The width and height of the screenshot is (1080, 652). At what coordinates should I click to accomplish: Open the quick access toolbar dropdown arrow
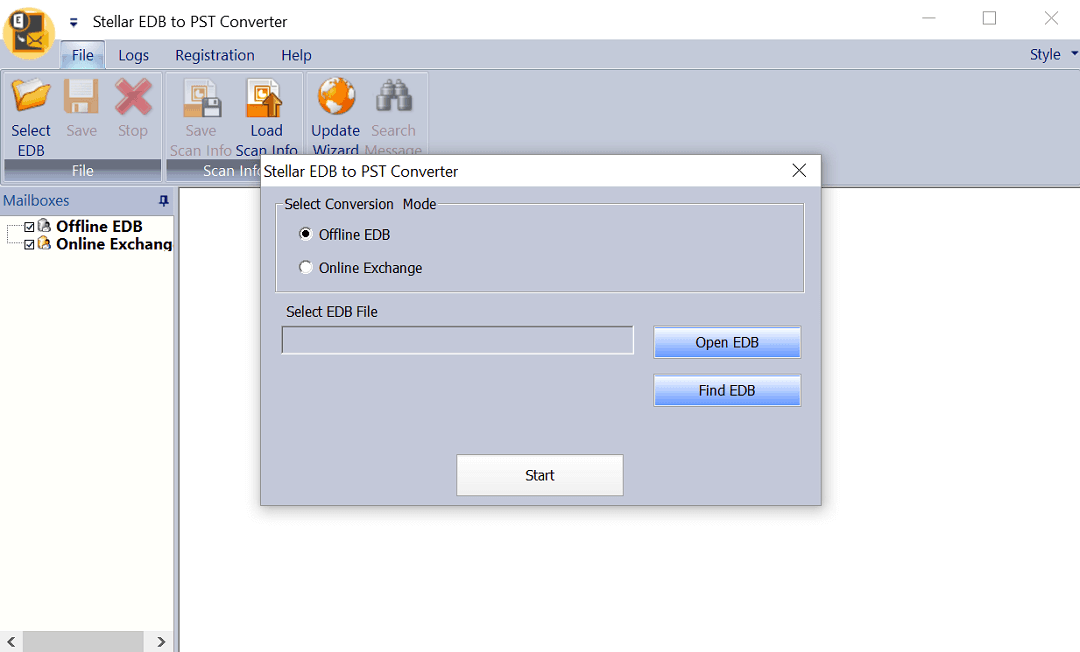click(x=73, y=23)
